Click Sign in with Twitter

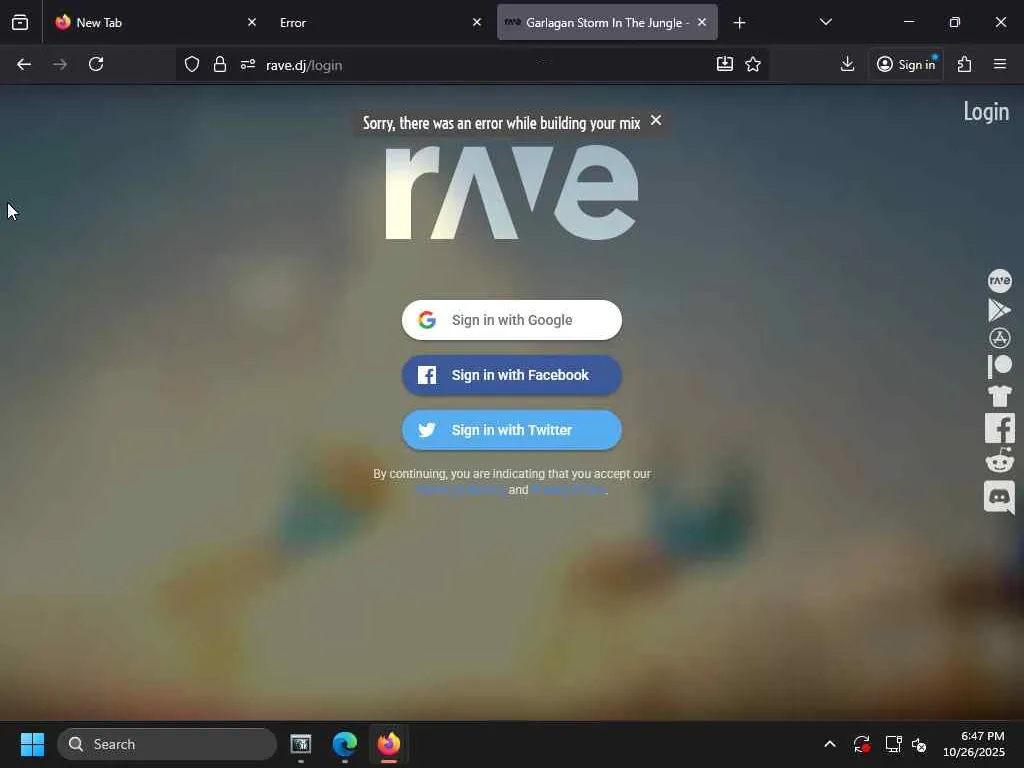[x=511, y=430]
